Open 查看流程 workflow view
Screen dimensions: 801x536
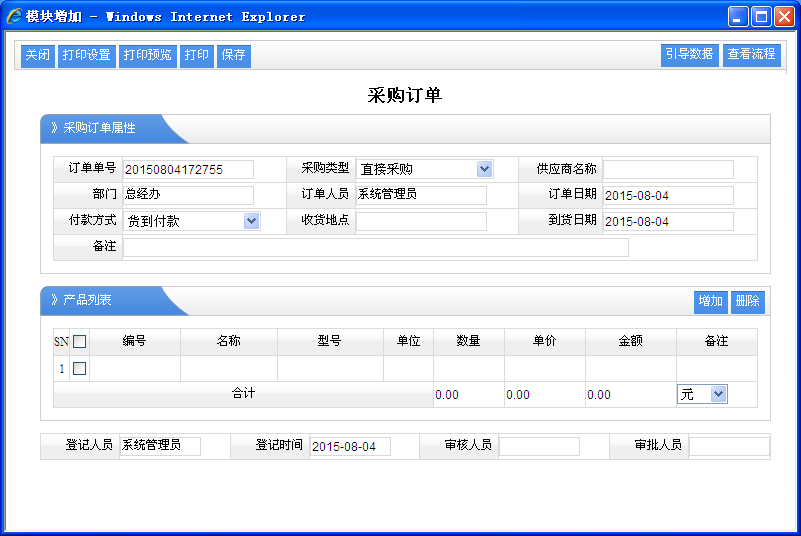[751, 55]
